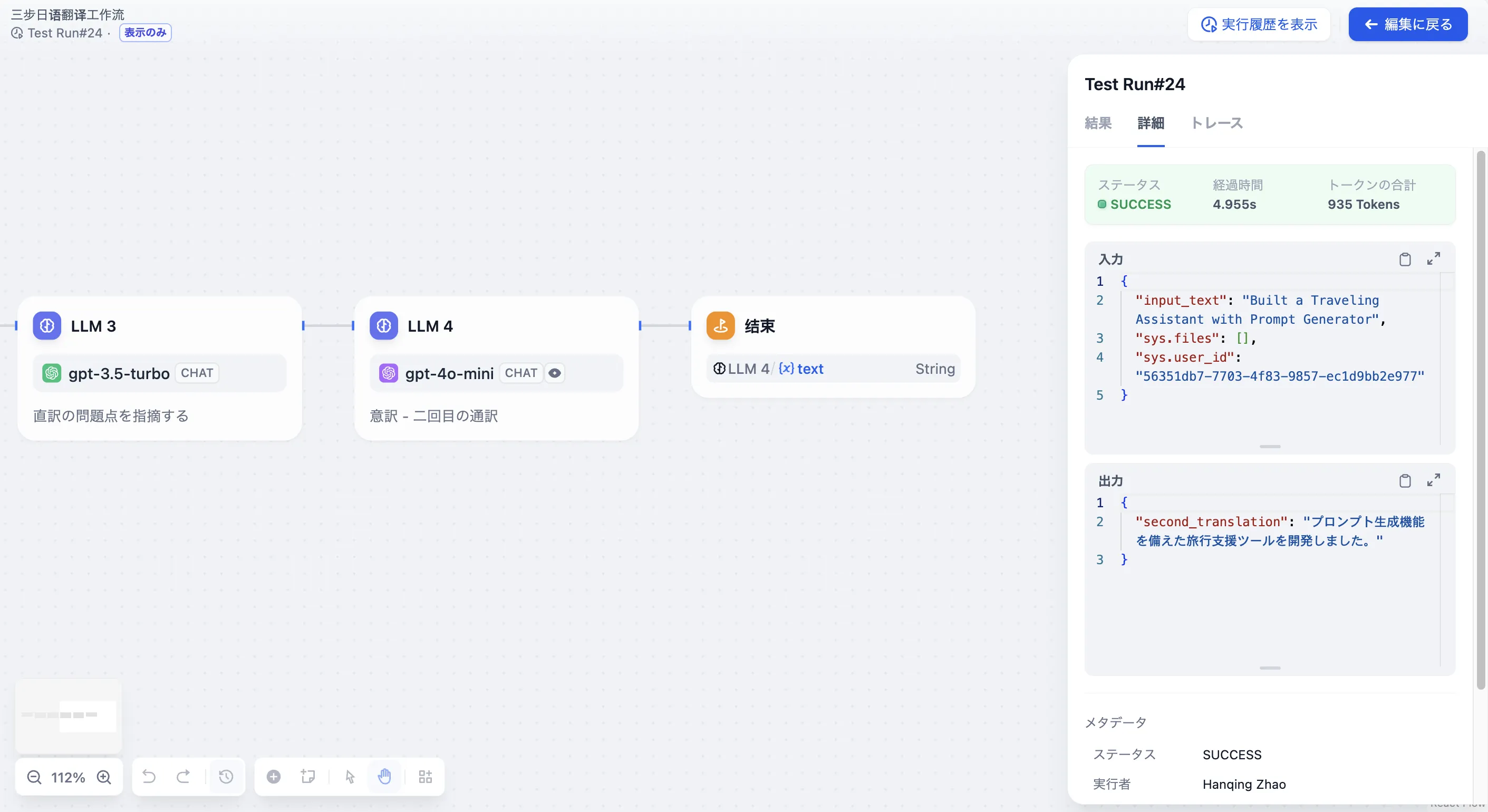Click the redo arrow icon
Screen dimensions: 1488x812
[183, 777]
